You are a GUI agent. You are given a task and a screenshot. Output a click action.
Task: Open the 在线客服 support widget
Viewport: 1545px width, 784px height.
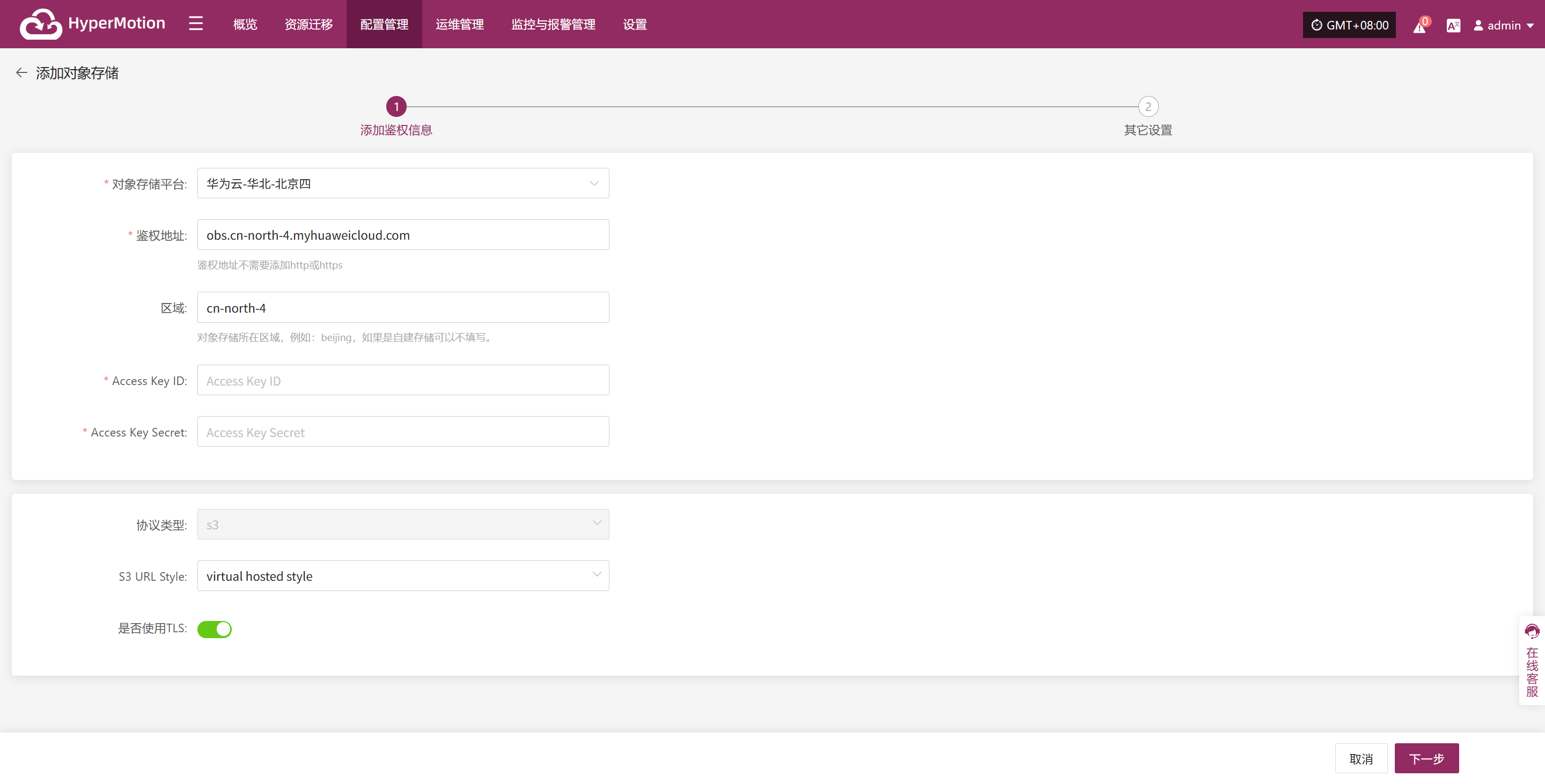point(1532,661)
